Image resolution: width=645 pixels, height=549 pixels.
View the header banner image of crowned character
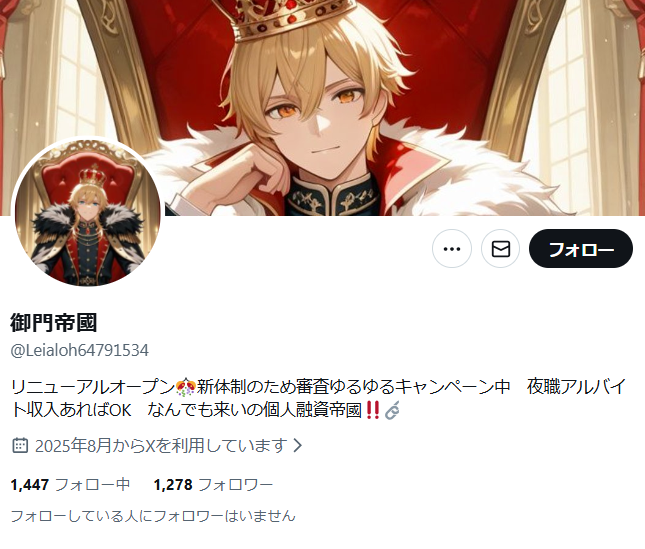tap(322, 108)
